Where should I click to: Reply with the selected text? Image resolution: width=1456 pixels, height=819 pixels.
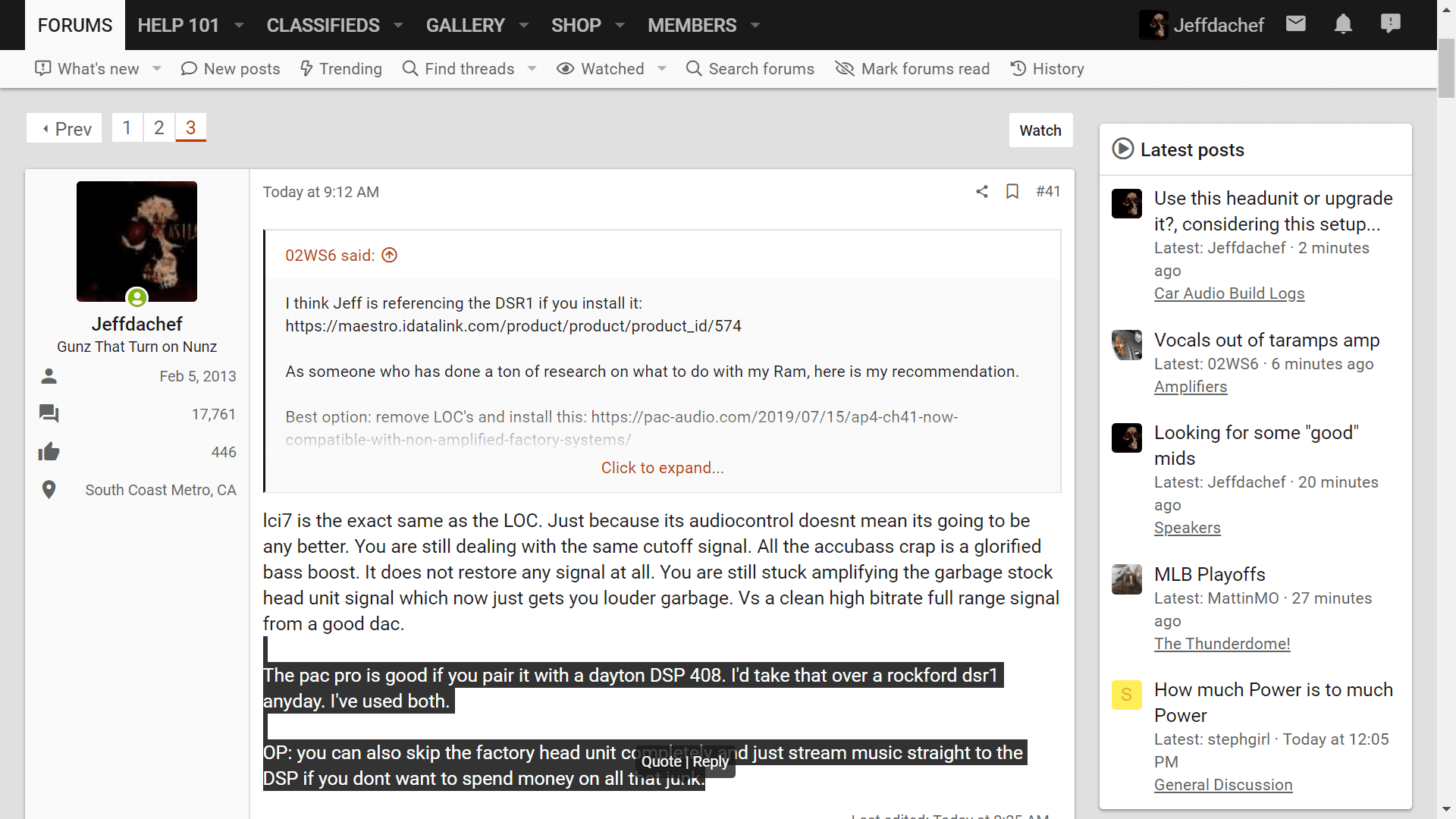(x=711, y=761)
